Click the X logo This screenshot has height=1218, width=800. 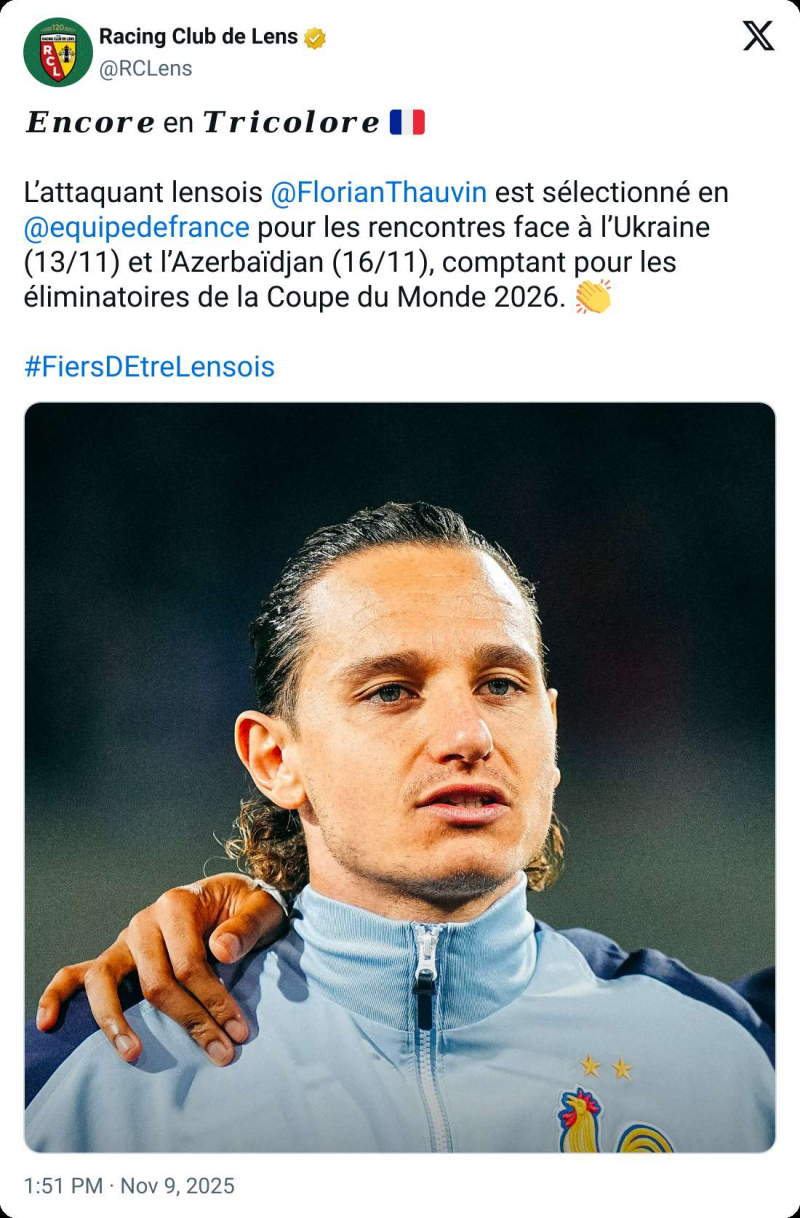click(758, 36)
